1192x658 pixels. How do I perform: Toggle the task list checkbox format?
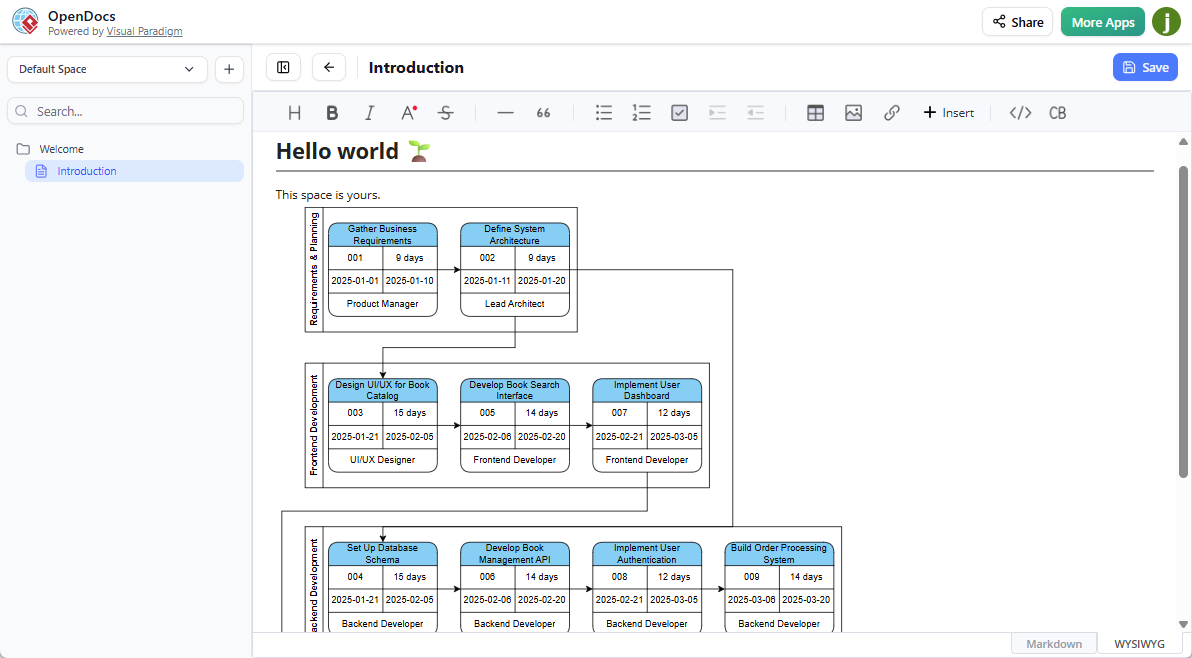click(679, 112)
